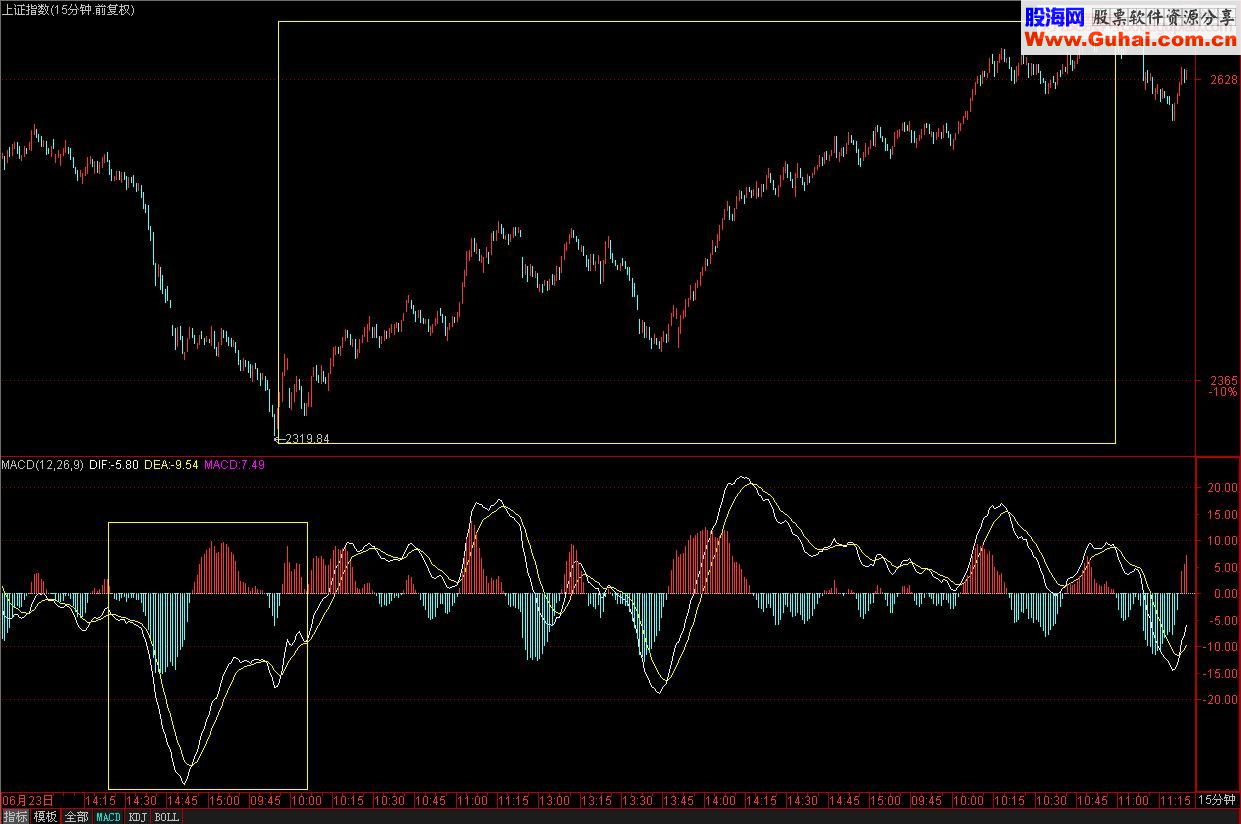Select the KDJ indicator tab

click(x=138, y=817)
